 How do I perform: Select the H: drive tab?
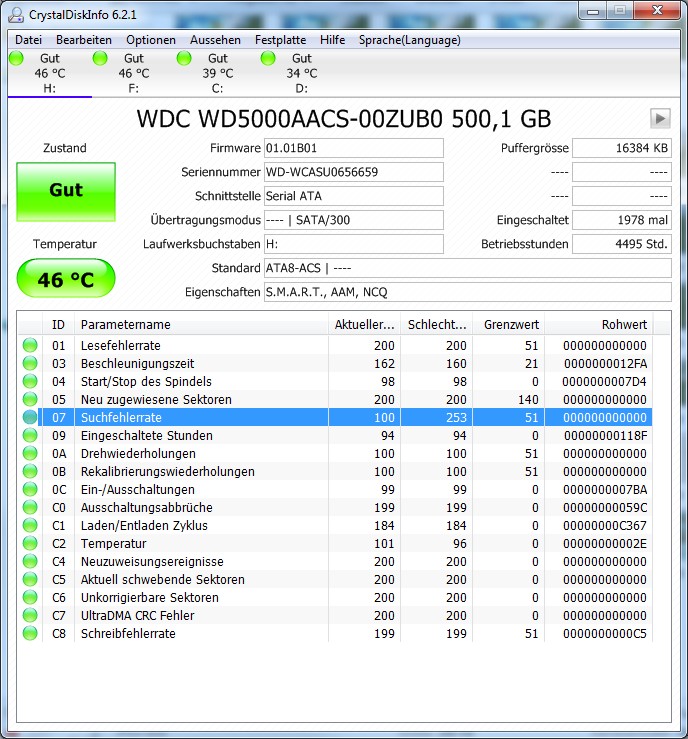(x=49, y=73)
